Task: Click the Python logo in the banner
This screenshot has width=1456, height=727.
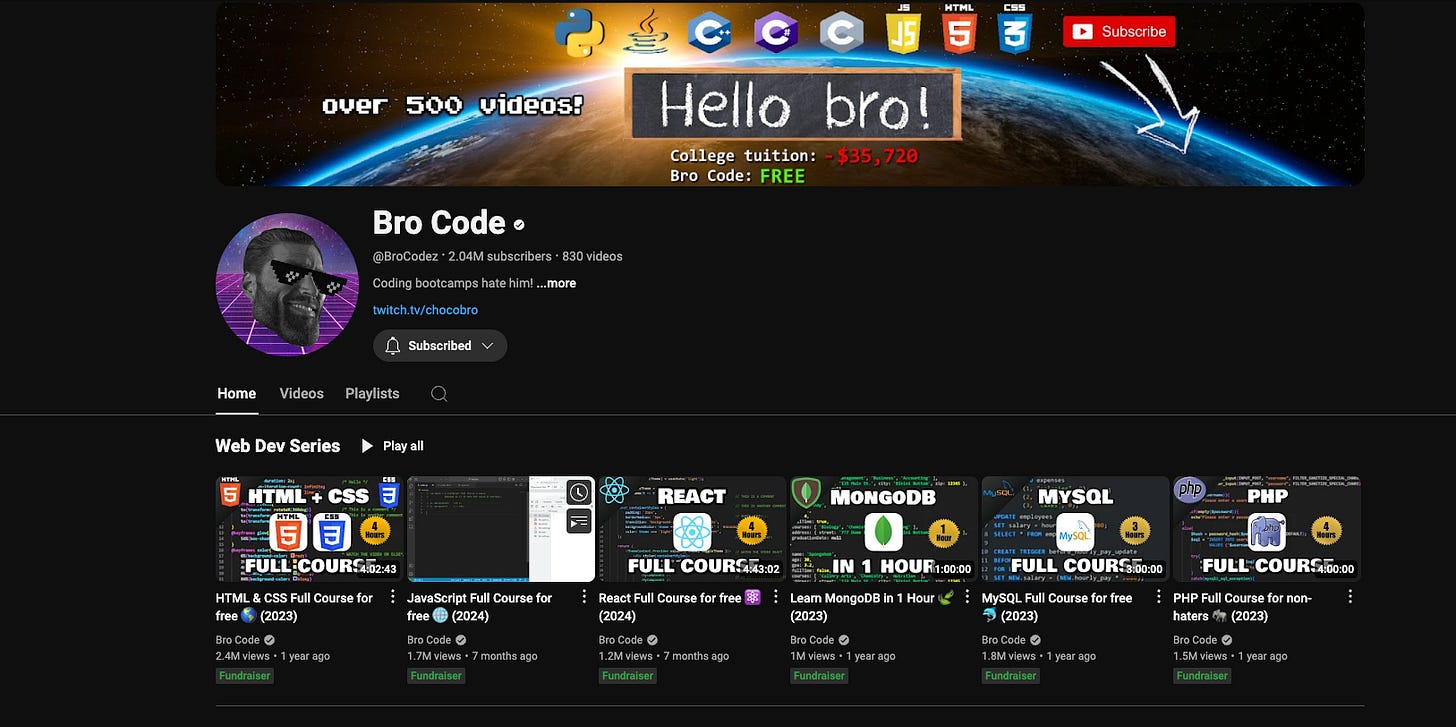Action: coord(579,33)
